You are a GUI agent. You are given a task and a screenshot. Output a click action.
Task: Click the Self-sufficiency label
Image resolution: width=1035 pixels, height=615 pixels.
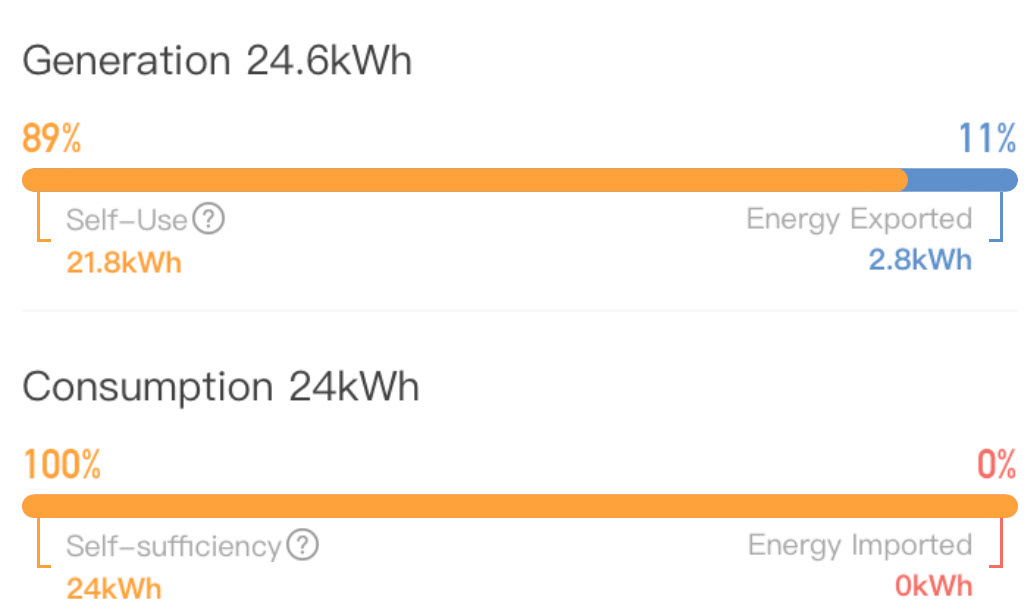pyautogui.click(x=174, y=546)
